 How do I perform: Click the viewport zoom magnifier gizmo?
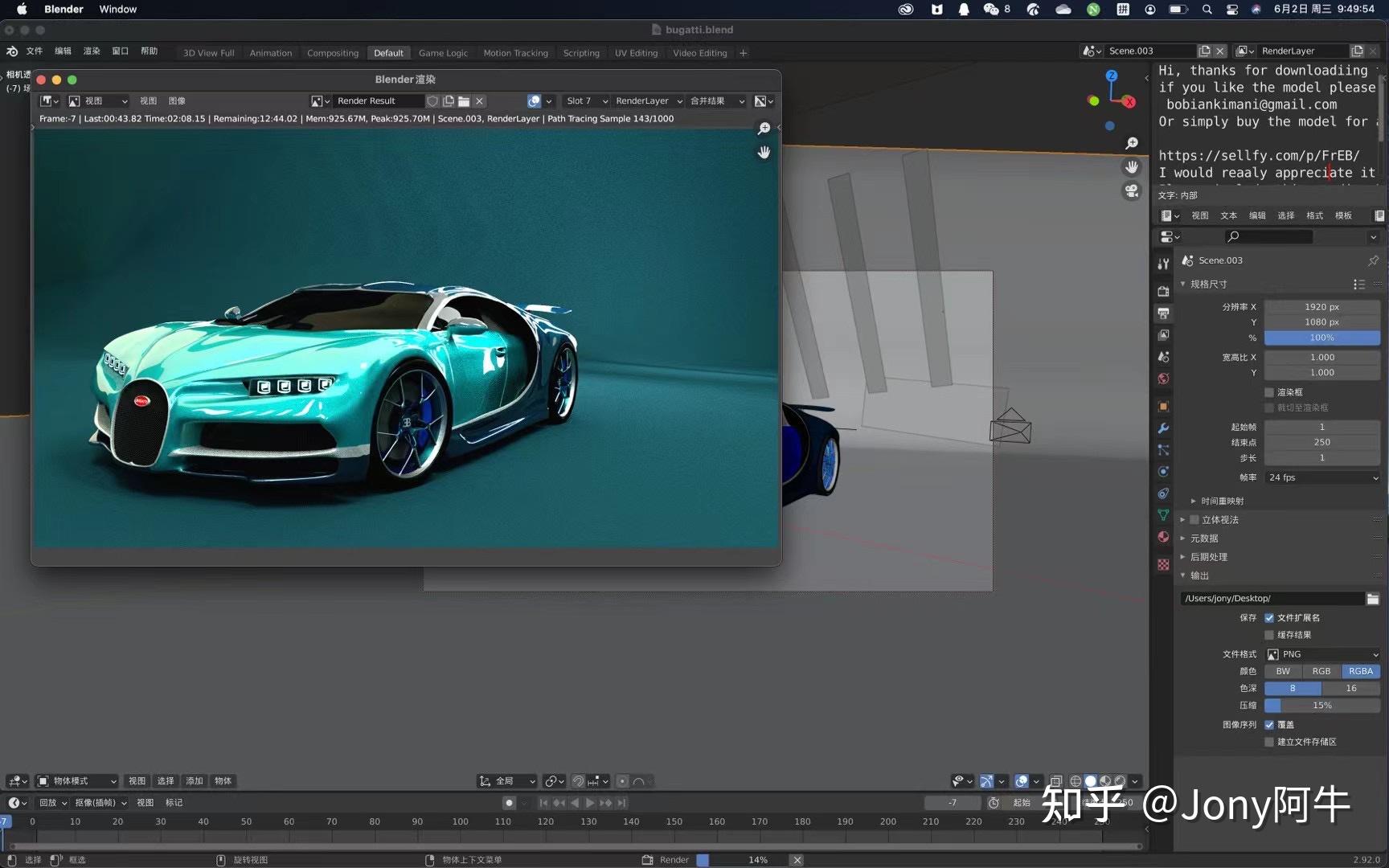coord(1132,143)
